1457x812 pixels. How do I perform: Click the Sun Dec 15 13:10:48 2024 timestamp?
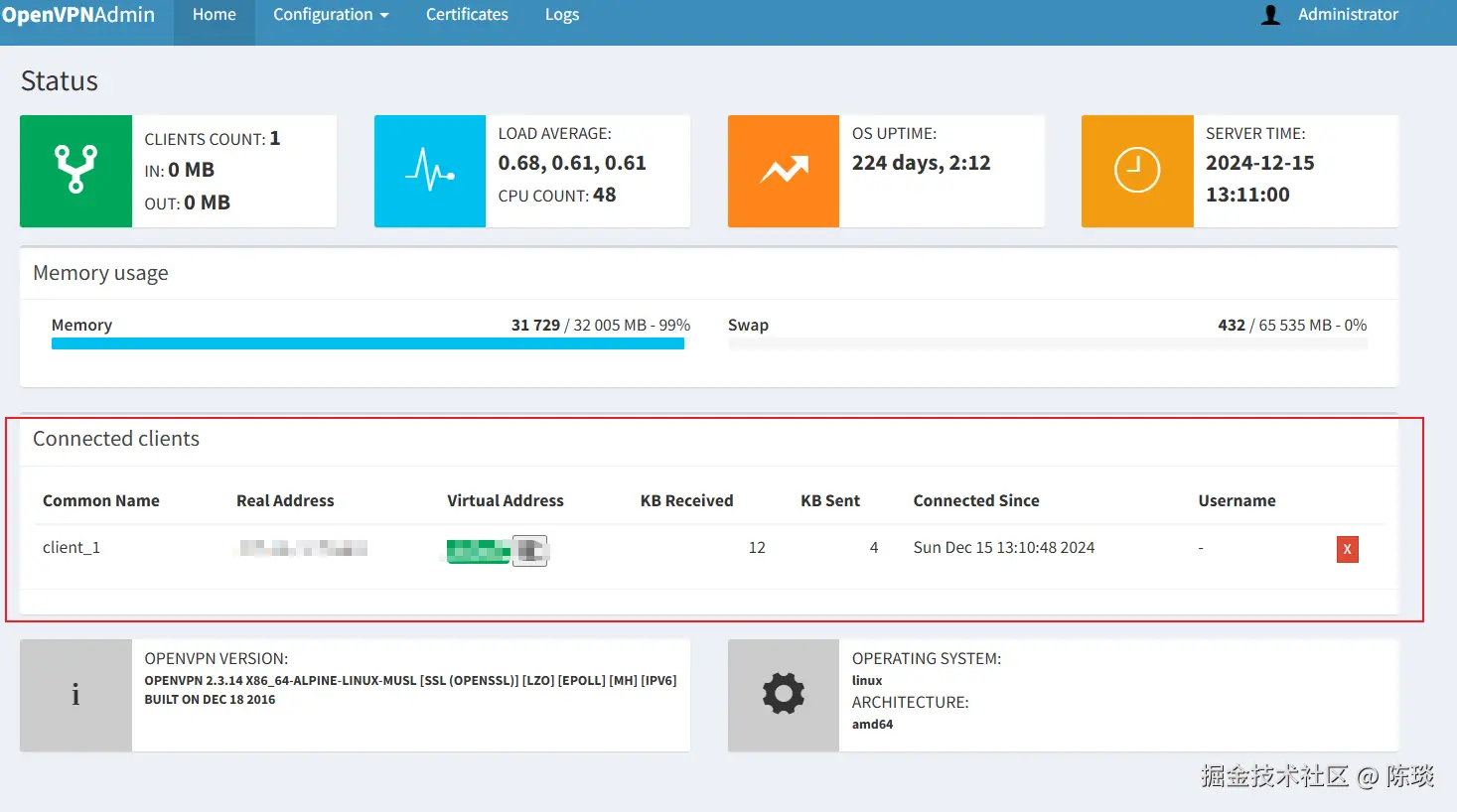(1004, 548)
